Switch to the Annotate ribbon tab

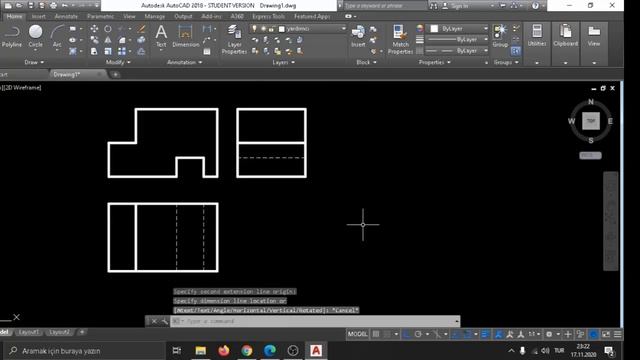66,16
